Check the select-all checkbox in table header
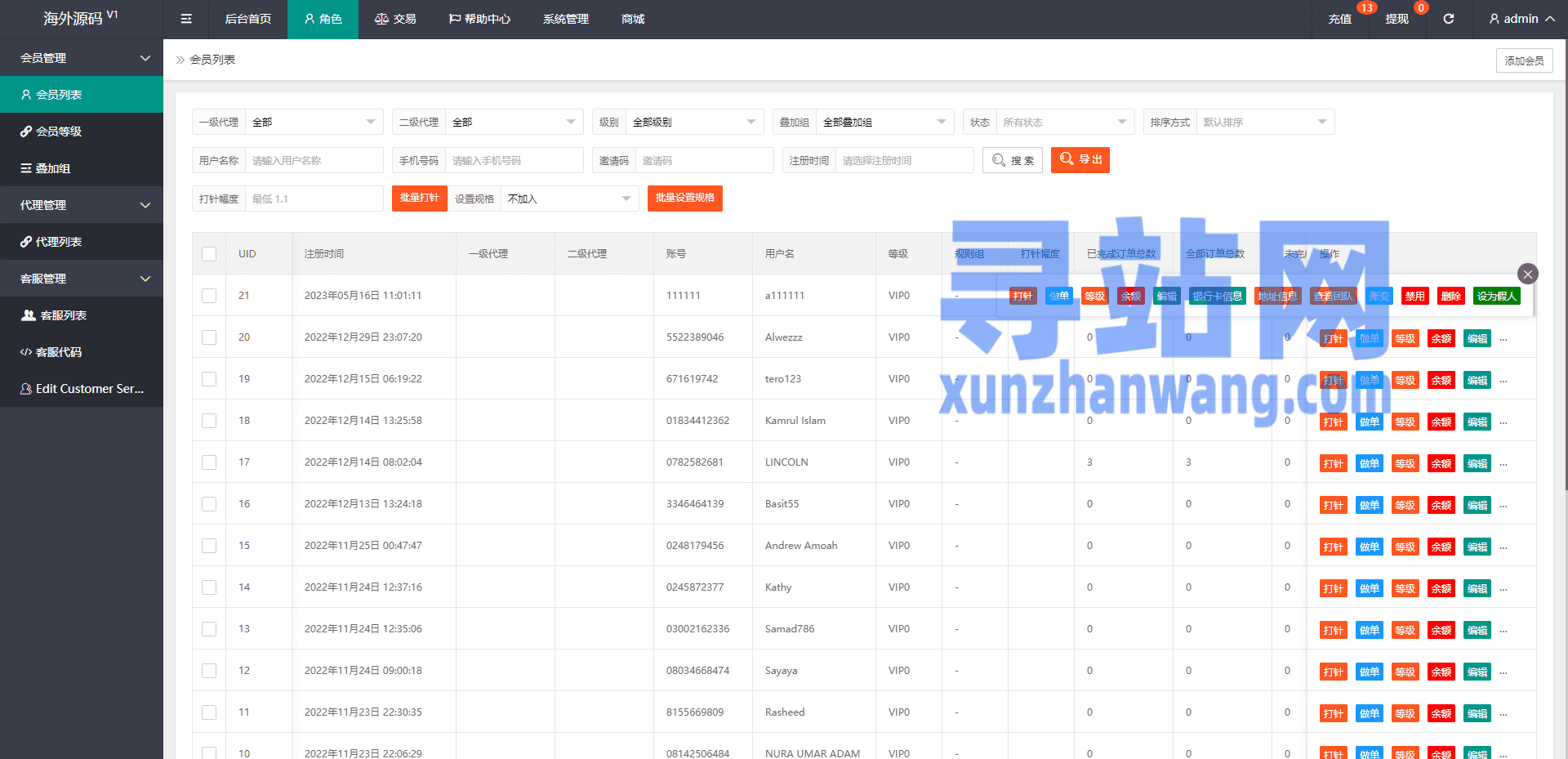 click(x=209, y=254)
